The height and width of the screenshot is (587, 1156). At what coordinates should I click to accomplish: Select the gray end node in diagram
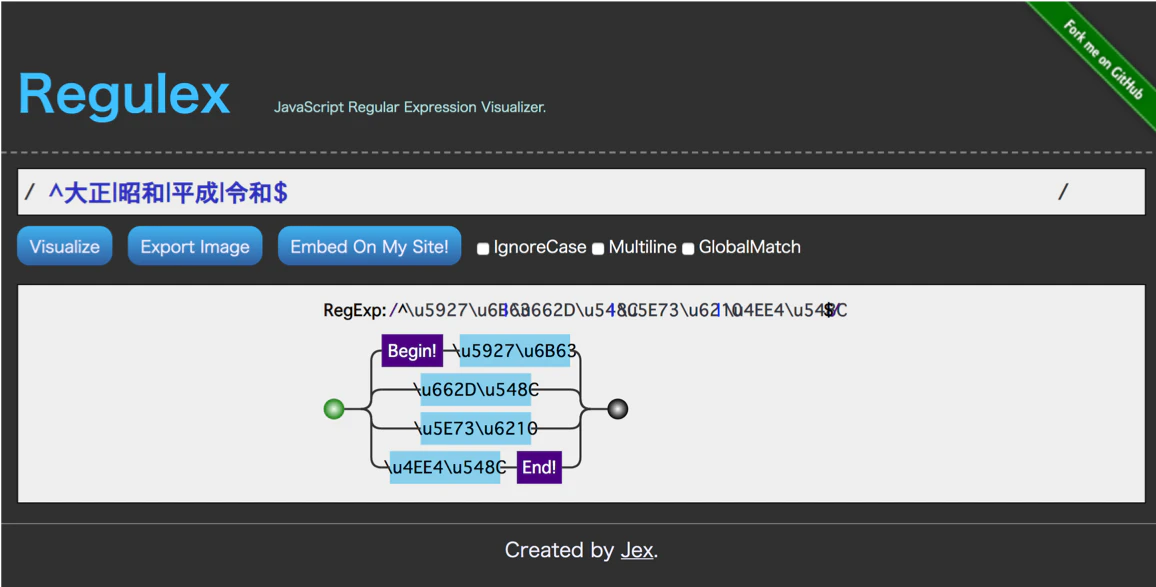618,409
